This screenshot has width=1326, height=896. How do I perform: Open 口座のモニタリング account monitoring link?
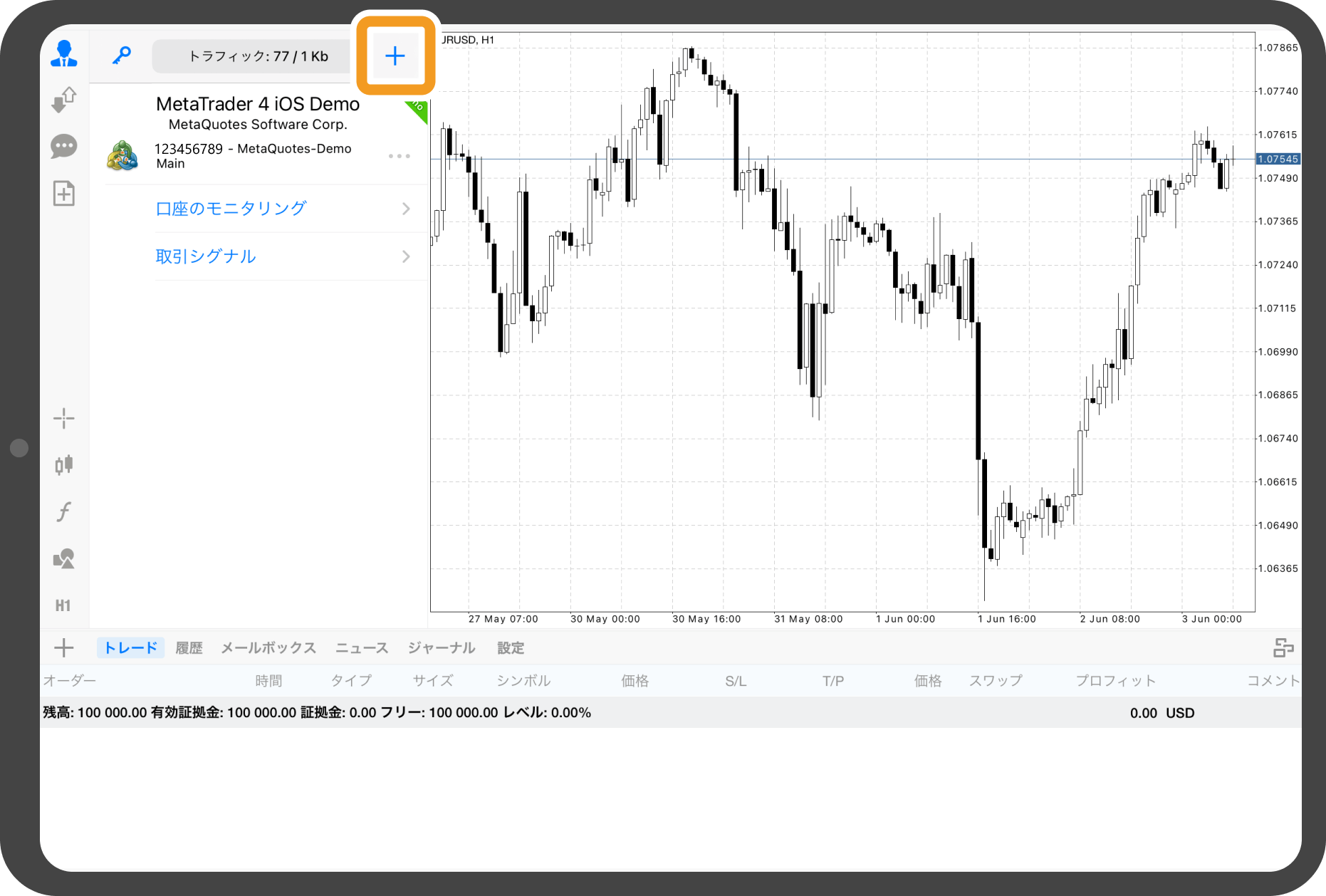tap(231, 209)
